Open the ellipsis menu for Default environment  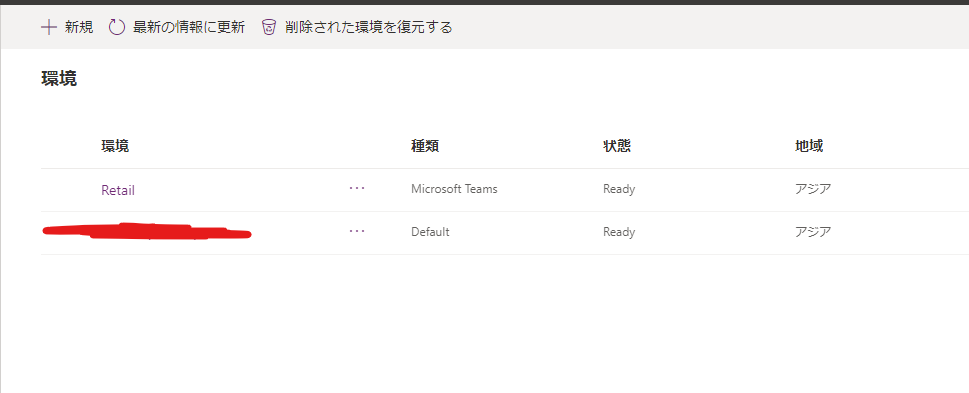[x=357, y=231]
